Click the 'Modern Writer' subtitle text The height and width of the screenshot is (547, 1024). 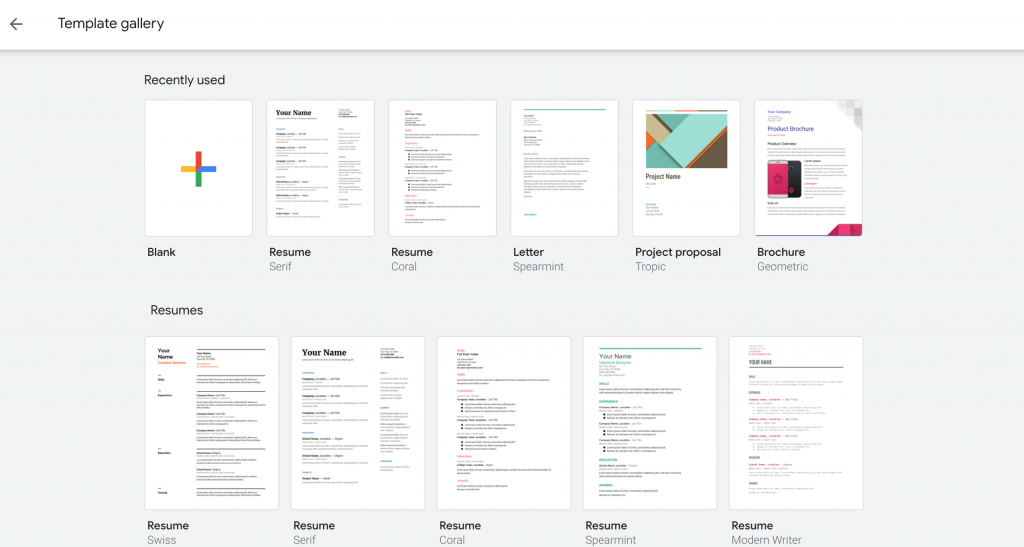[766, 540]
